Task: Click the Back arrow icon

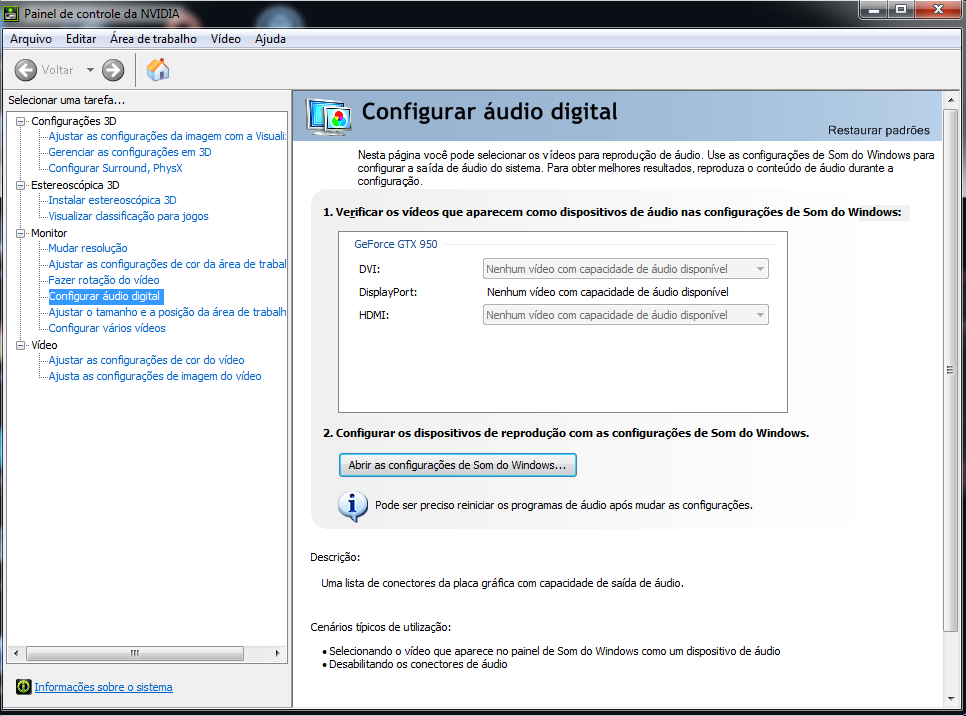Action: coord(26,70)
